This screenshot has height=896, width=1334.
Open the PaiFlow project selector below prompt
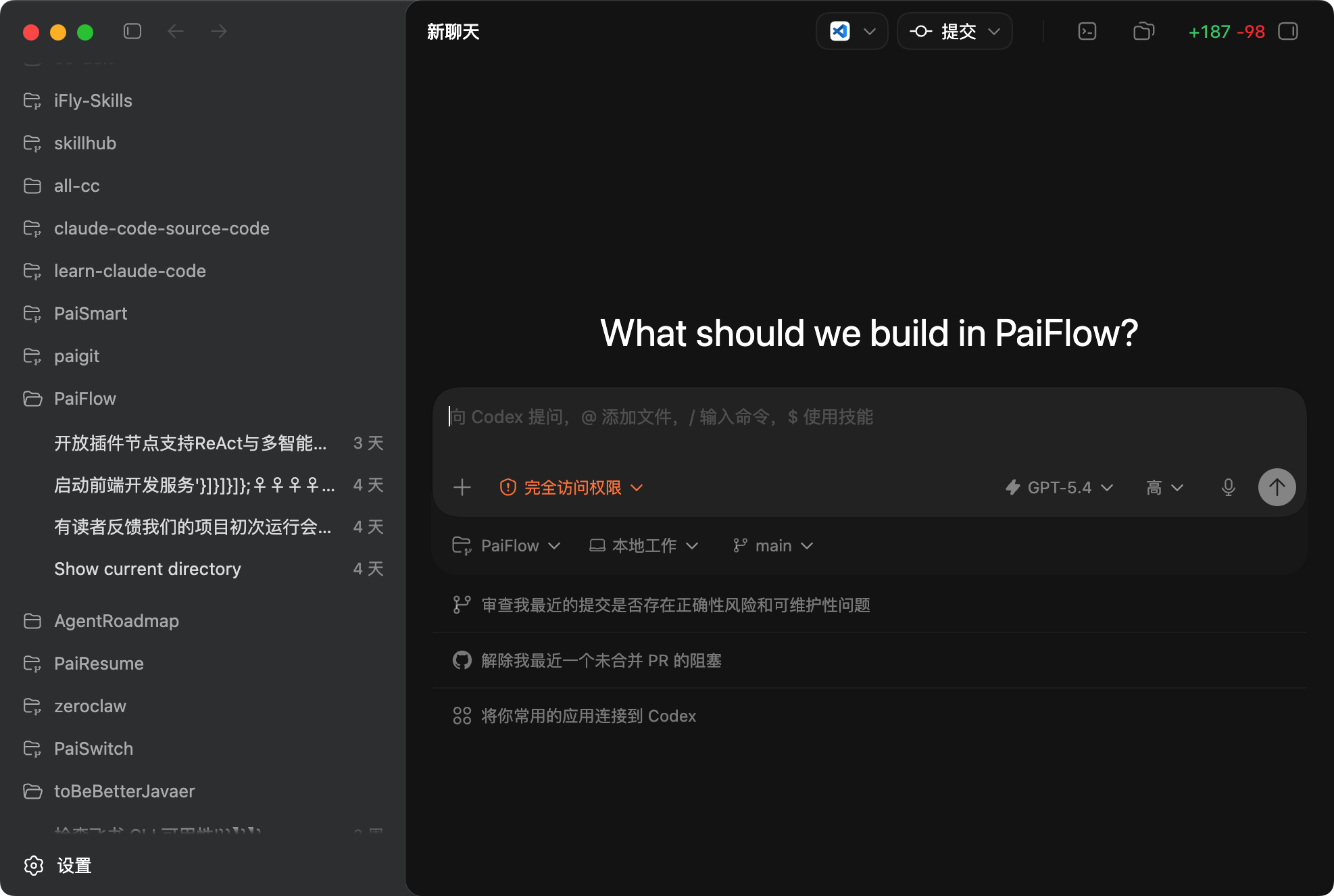pyautogui.click(x=507, y=545)
